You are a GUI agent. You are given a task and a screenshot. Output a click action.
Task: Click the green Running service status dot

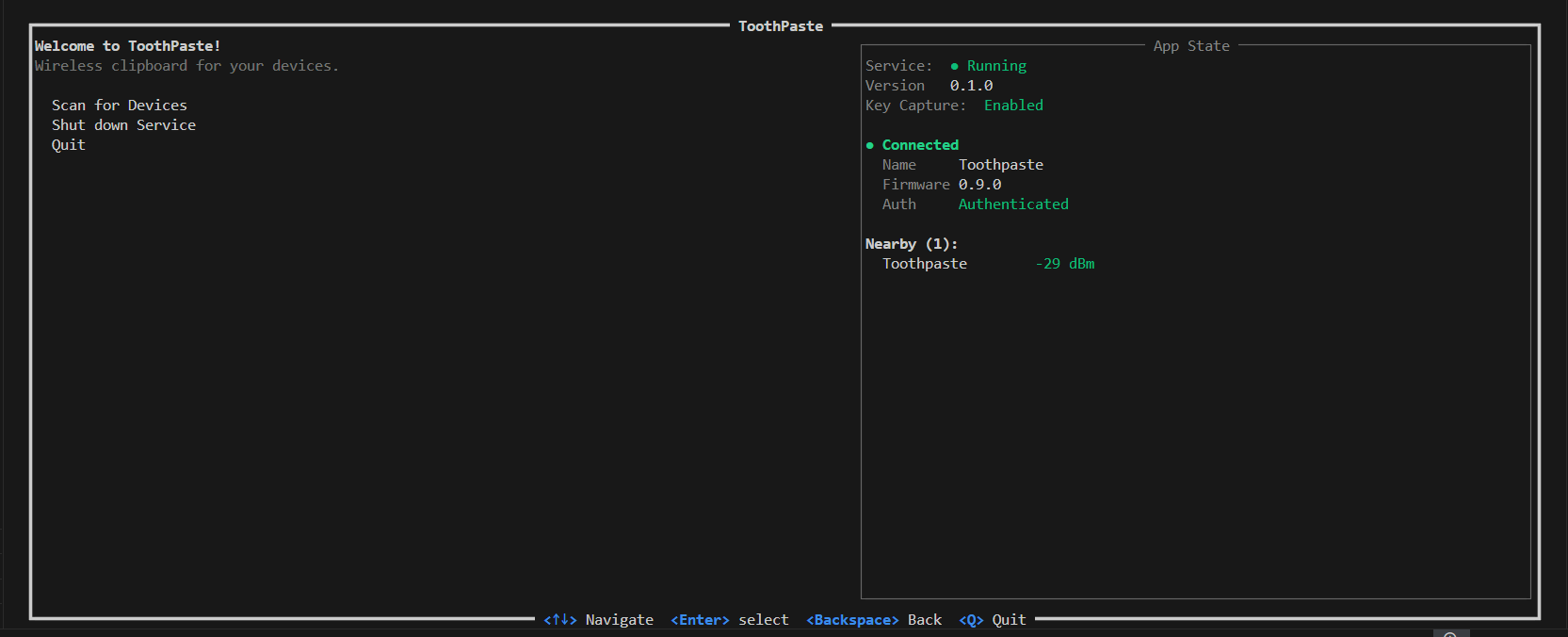tap(955, 66)
